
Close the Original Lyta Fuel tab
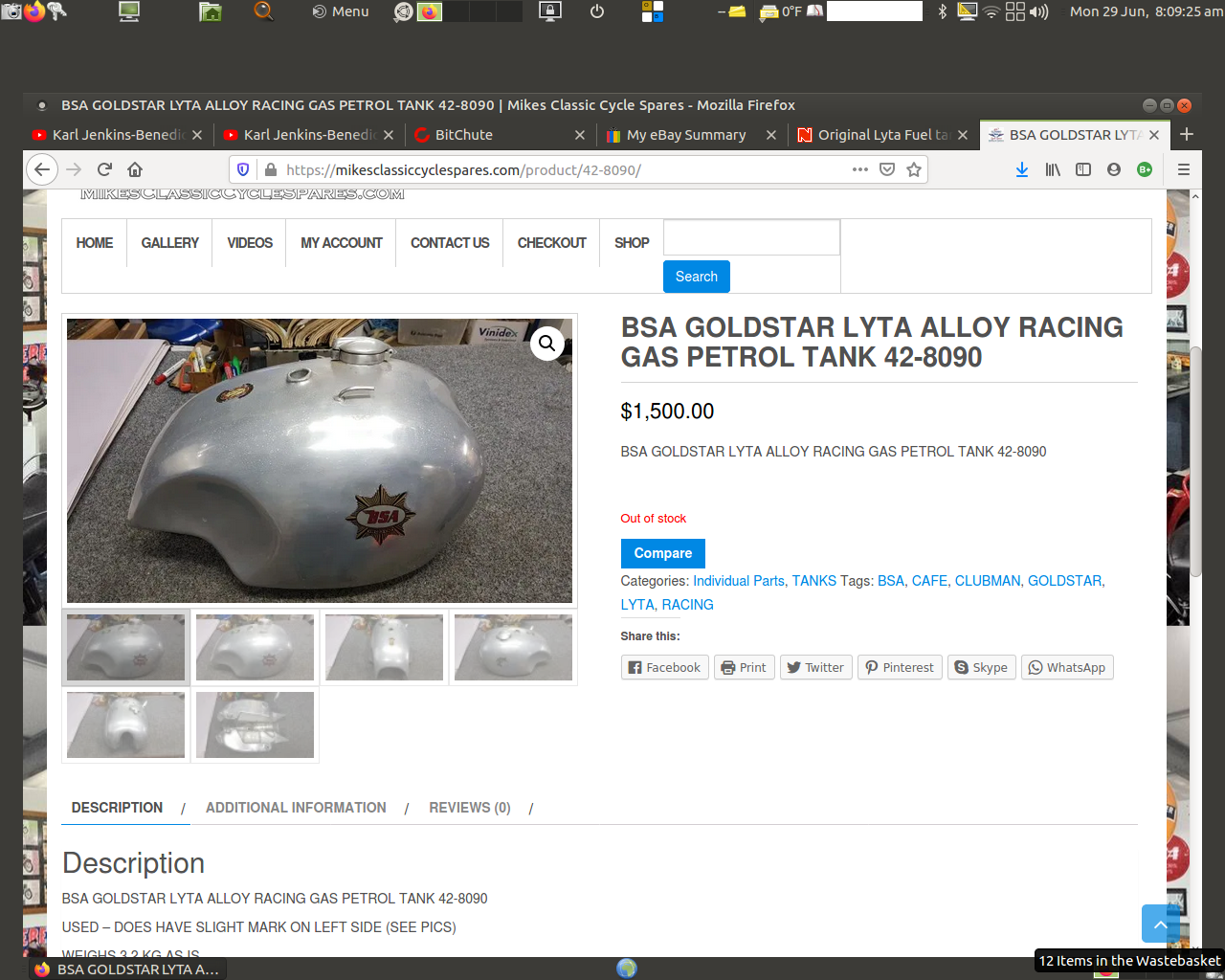click(x=963, y=135)
